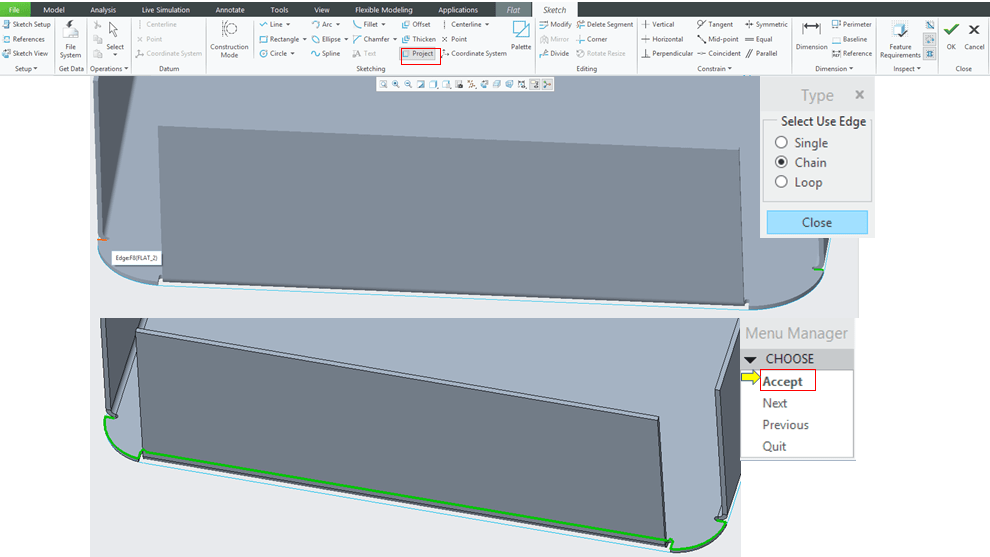
Task: Select the Loop radio button
Action: click(782, 182)
